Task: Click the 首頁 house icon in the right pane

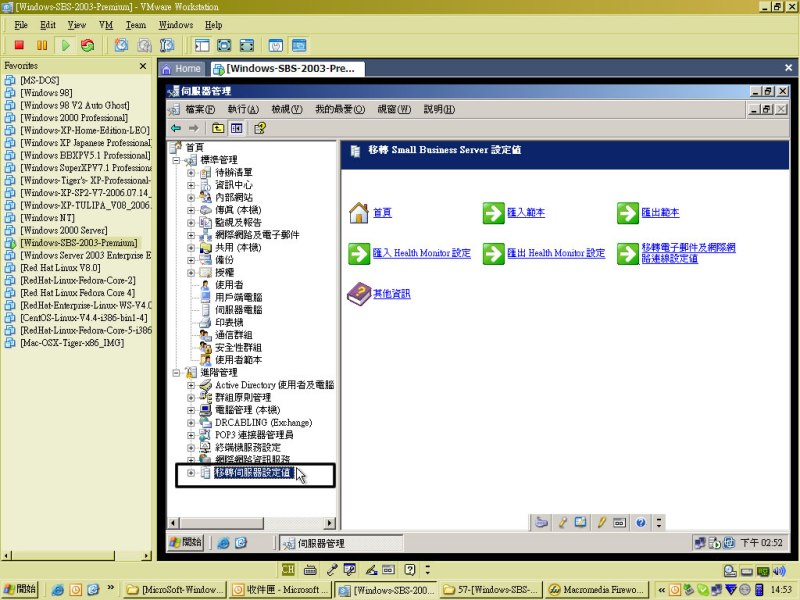Action: (x=359, y=213)
